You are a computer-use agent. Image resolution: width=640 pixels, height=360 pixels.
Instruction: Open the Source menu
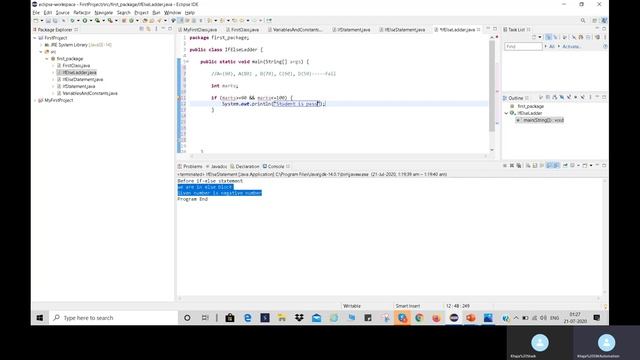[x=62, y=13]
